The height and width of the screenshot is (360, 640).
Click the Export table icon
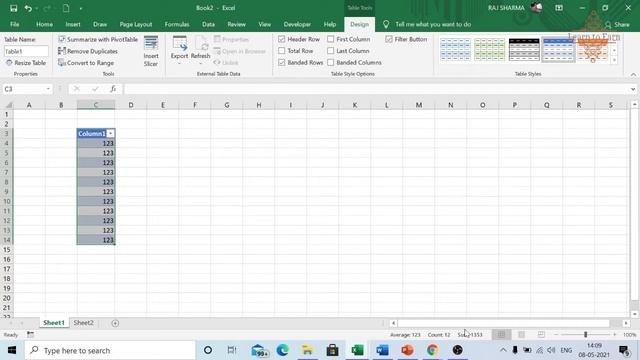[180, 43]
